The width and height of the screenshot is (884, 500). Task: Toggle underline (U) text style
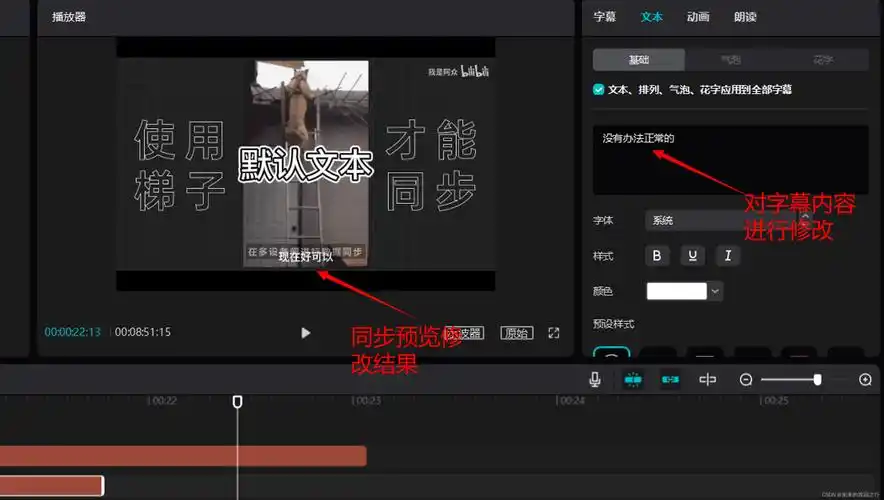[x=692, y=255]
